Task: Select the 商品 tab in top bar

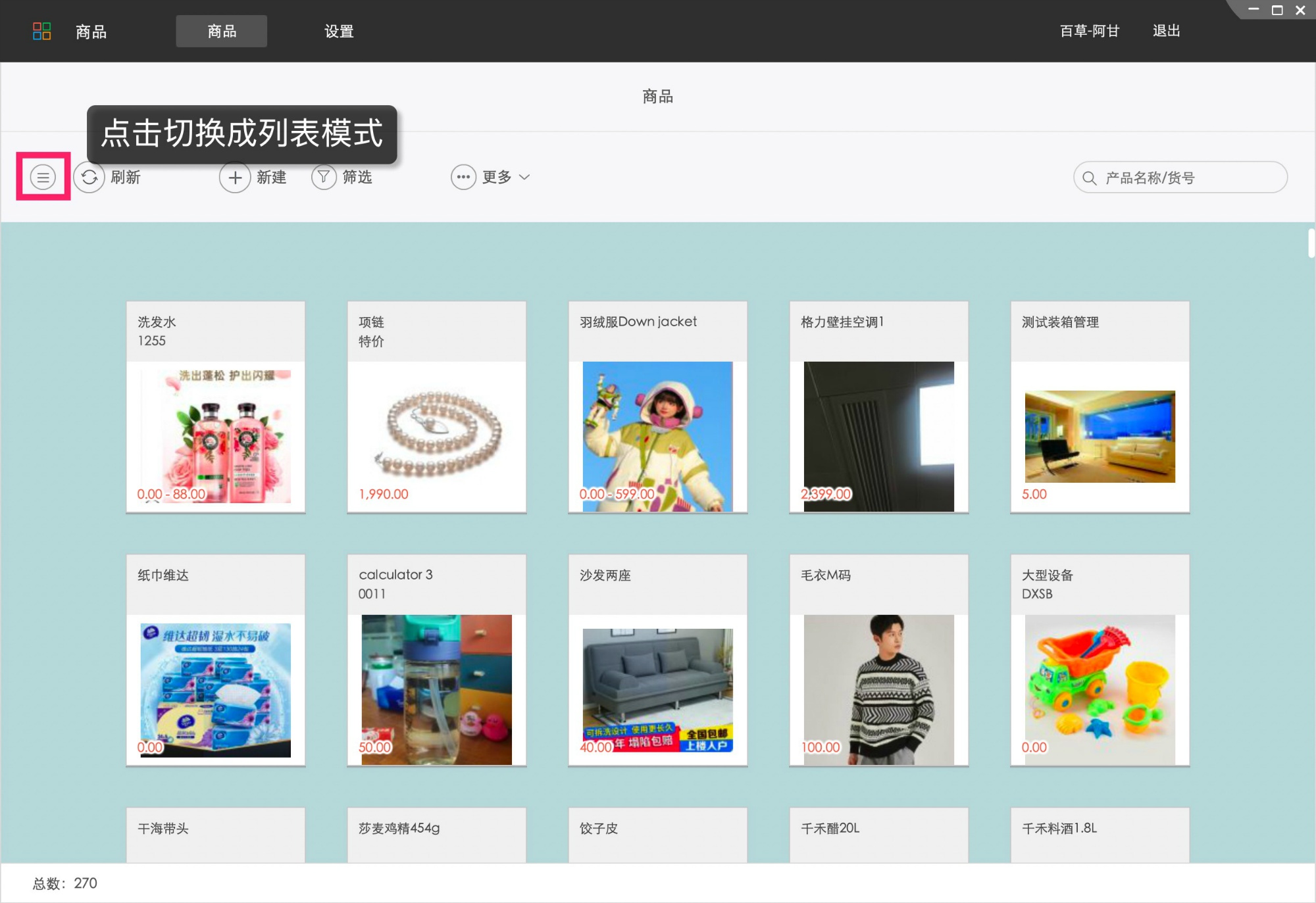Action: (221, 31)
